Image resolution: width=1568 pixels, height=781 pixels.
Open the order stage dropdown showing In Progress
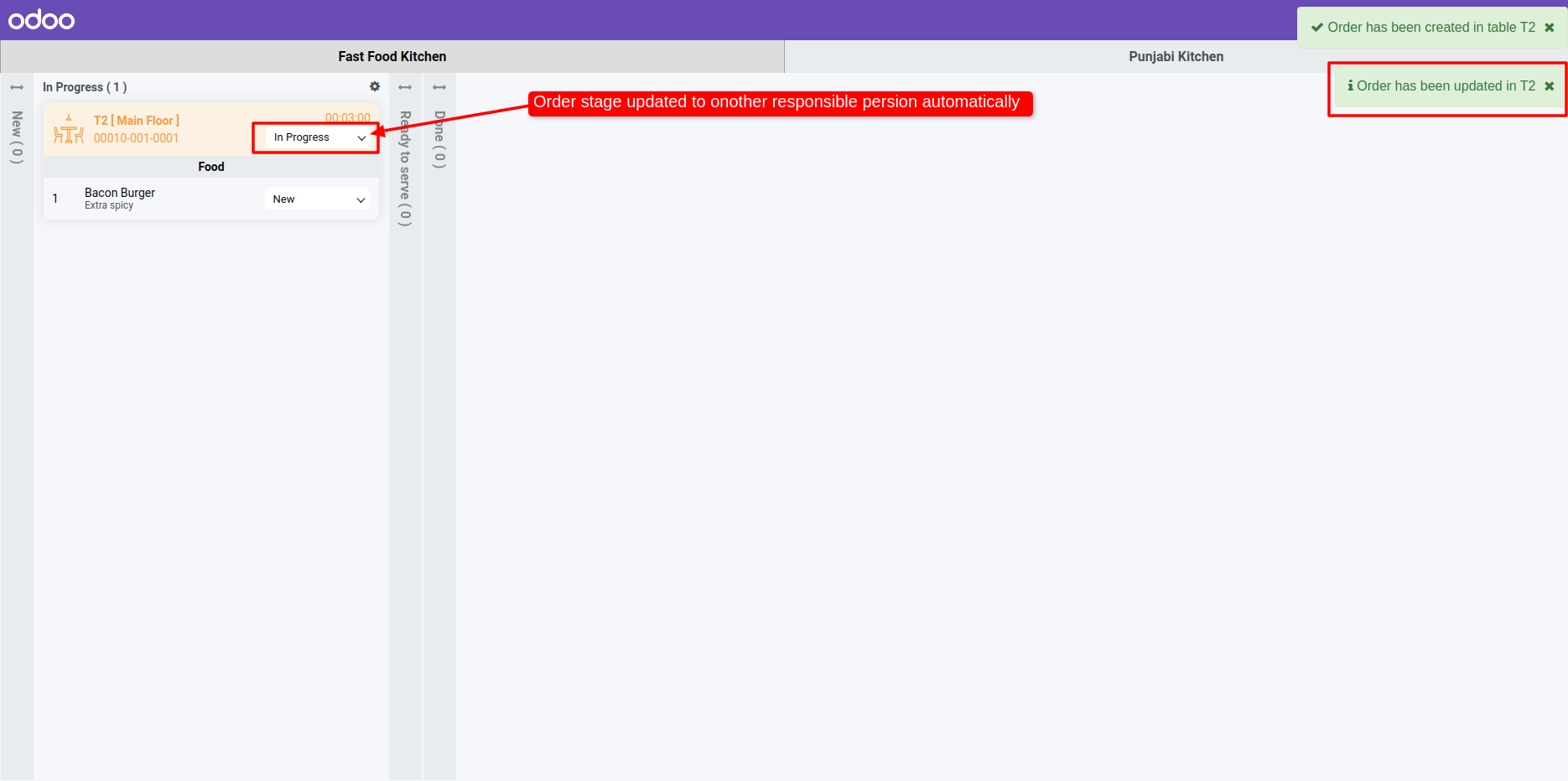coord(318,137)
